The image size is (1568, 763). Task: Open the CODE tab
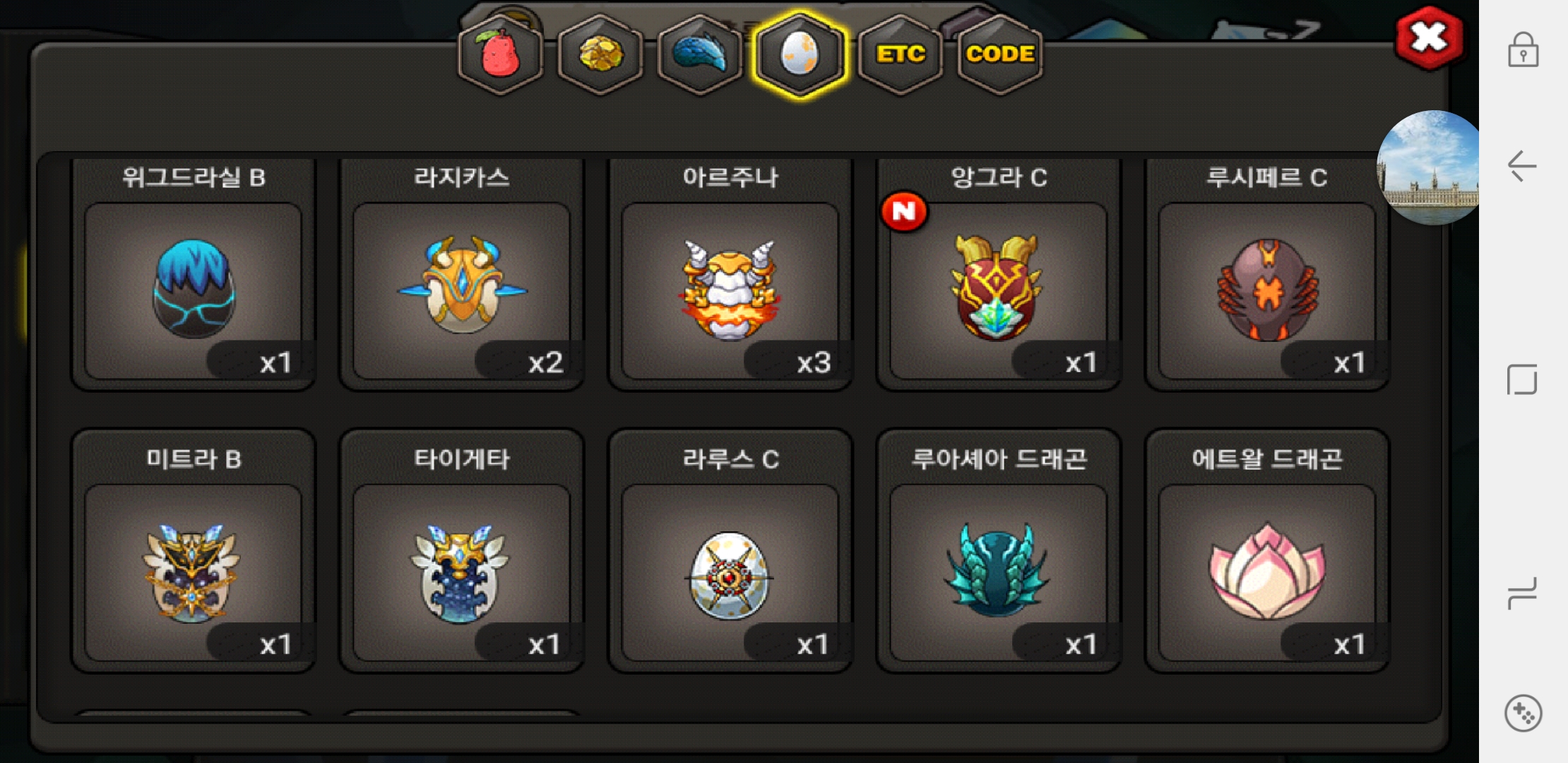(1000, 54)
